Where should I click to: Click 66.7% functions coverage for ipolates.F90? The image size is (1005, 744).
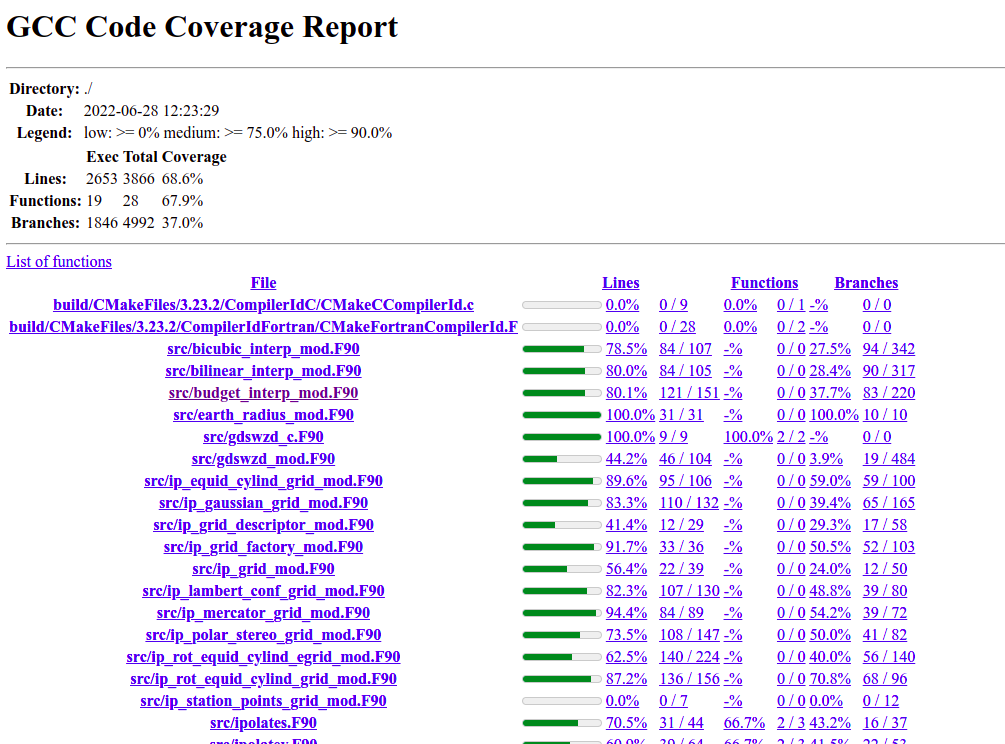coord(744,723)
